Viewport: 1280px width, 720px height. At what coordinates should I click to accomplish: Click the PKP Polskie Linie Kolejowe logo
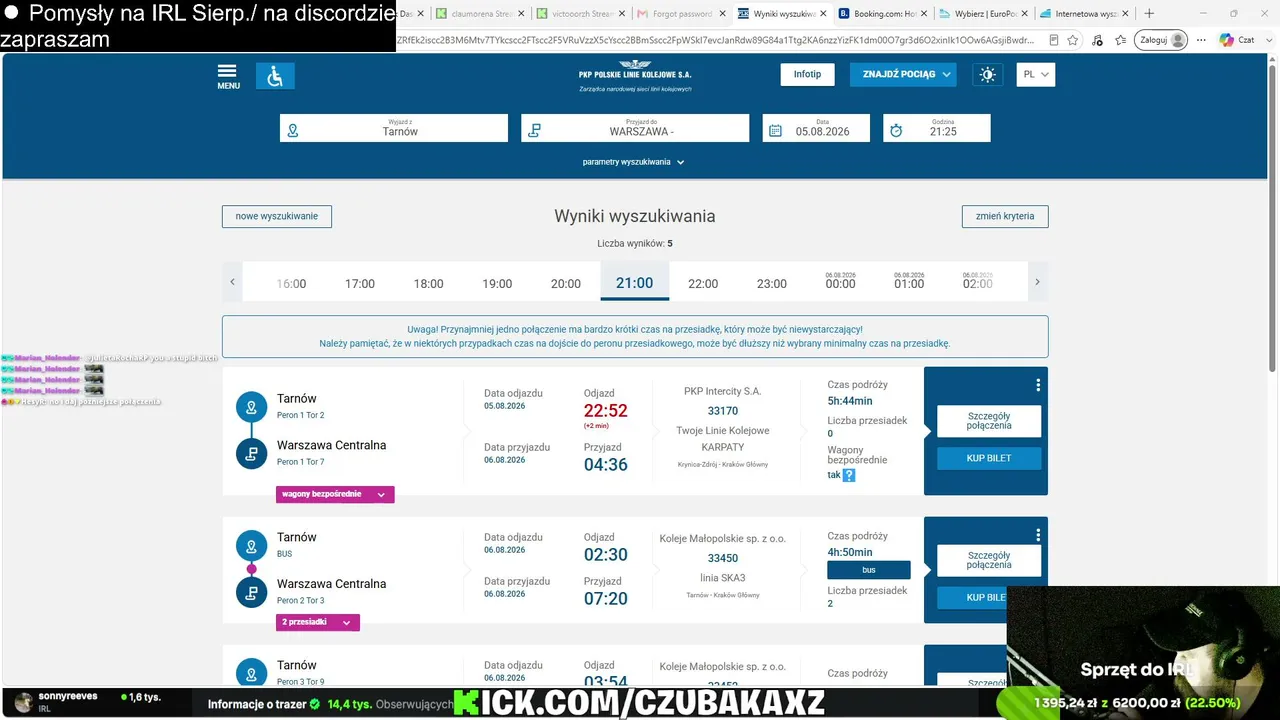click(x=635, y=76)
